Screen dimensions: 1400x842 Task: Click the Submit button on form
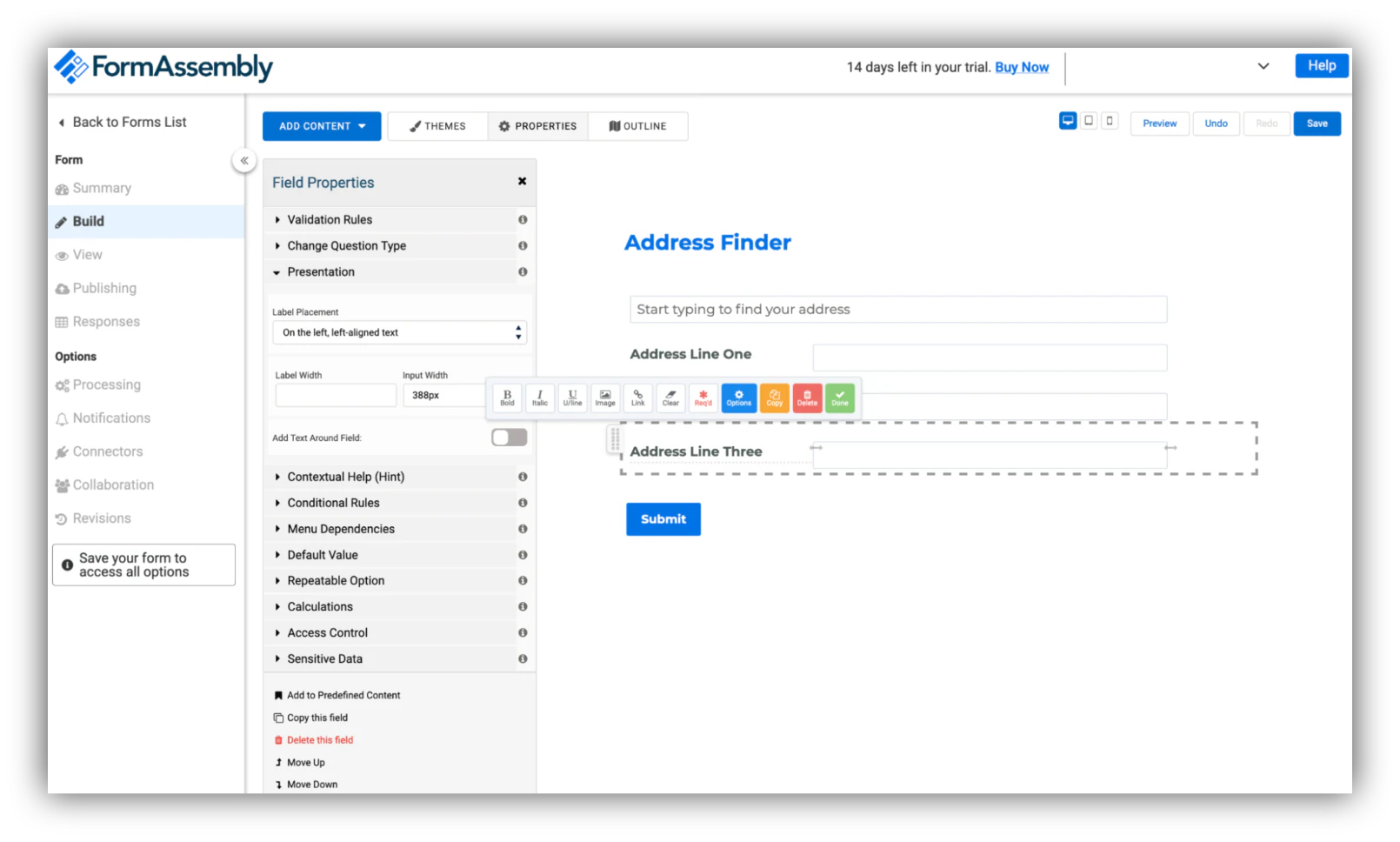coord(663,519)
